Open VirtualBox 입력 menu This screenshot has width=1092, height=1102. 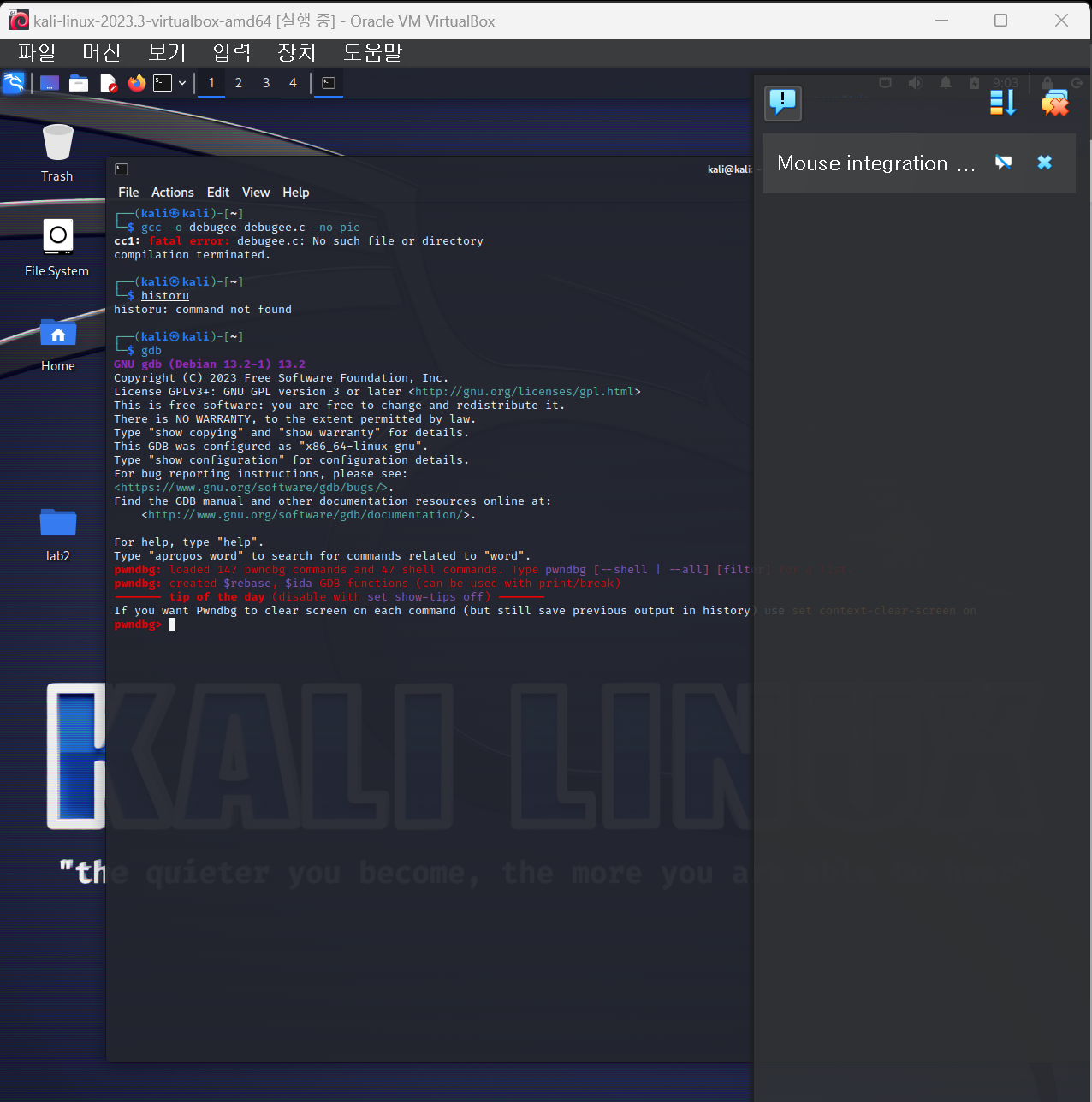click(232, 52)
